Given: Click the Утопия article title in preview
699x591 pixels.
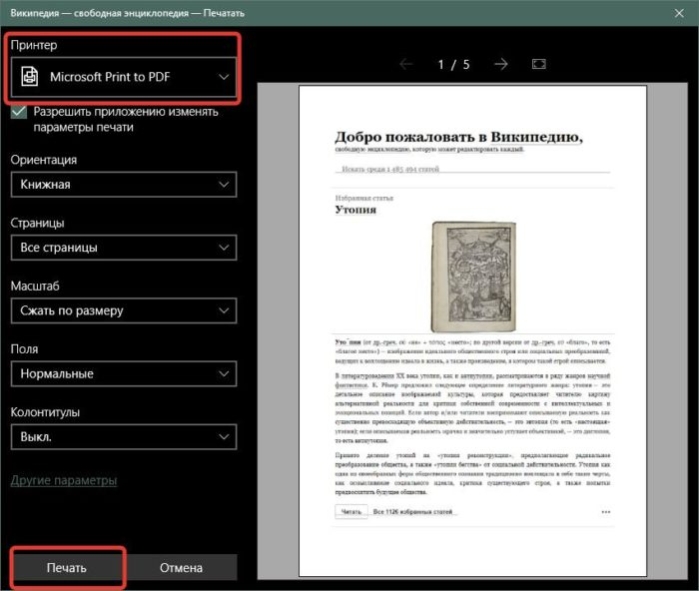Looking at the screenshot, I should click(x=356, y=210).
